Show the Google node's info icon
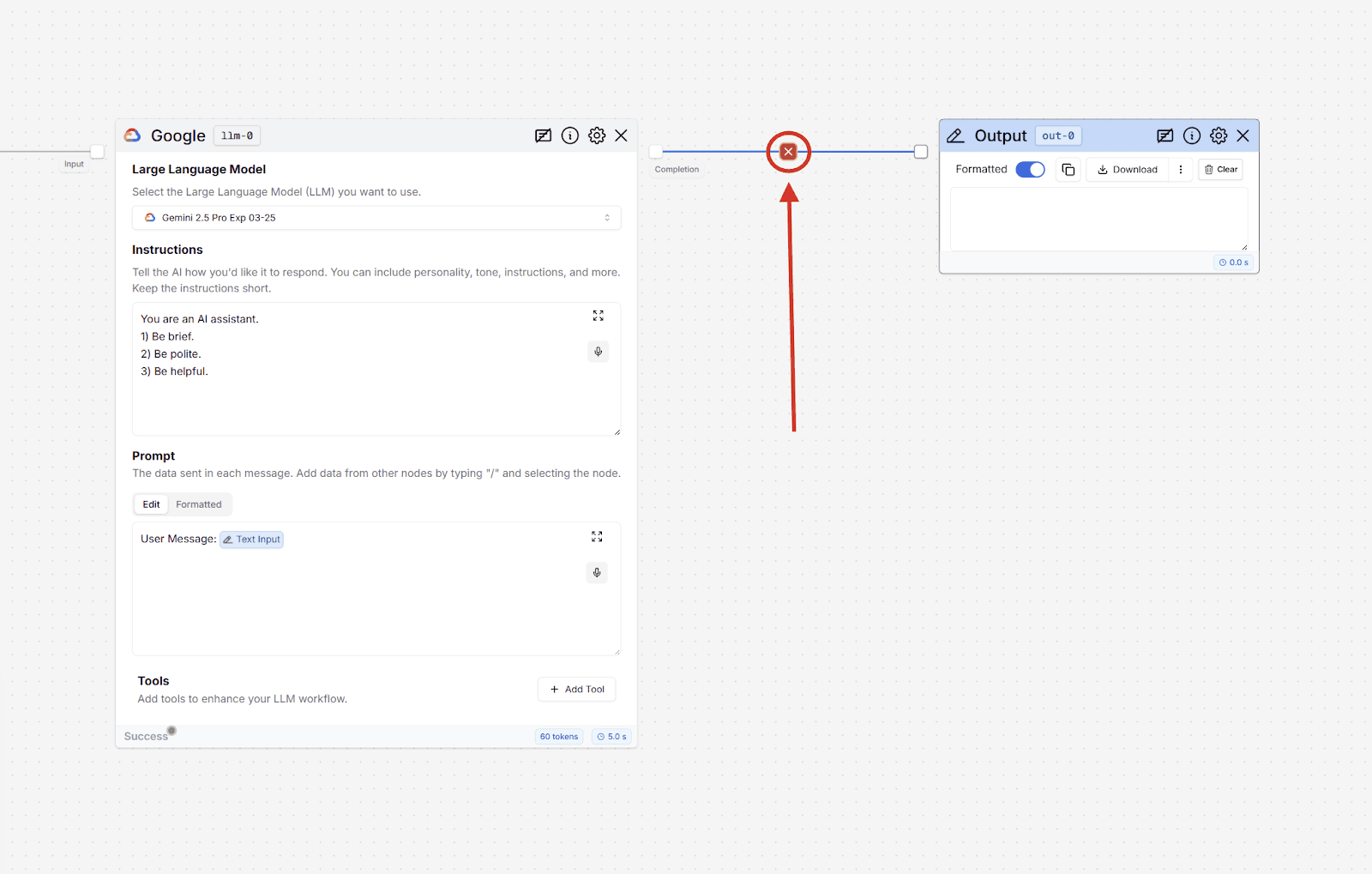This screenshot has height=874, width=1372. click(570, 136)
